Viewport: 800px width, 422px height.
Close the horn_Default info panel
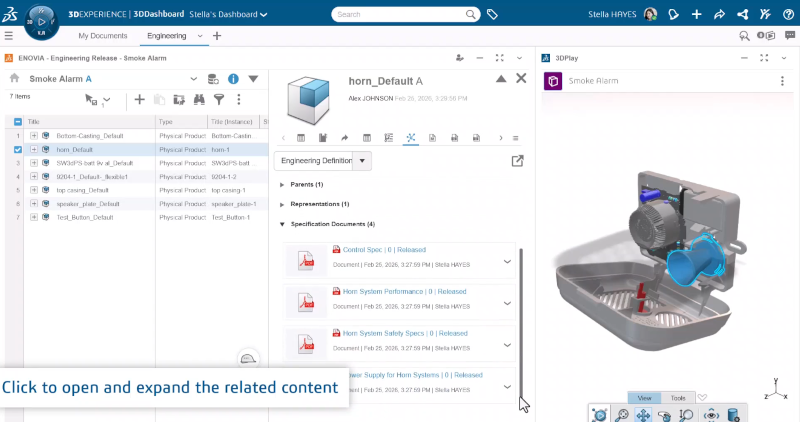(521, 78)
